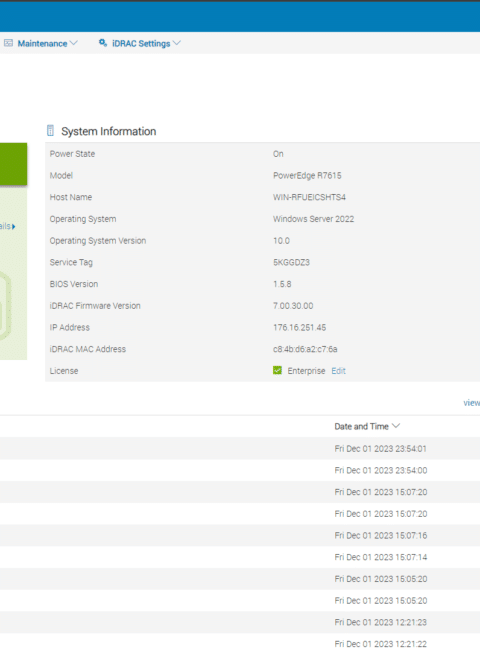Click the Host Name label
Viewport: 480px width, 650px height.
tap(71, 197)
